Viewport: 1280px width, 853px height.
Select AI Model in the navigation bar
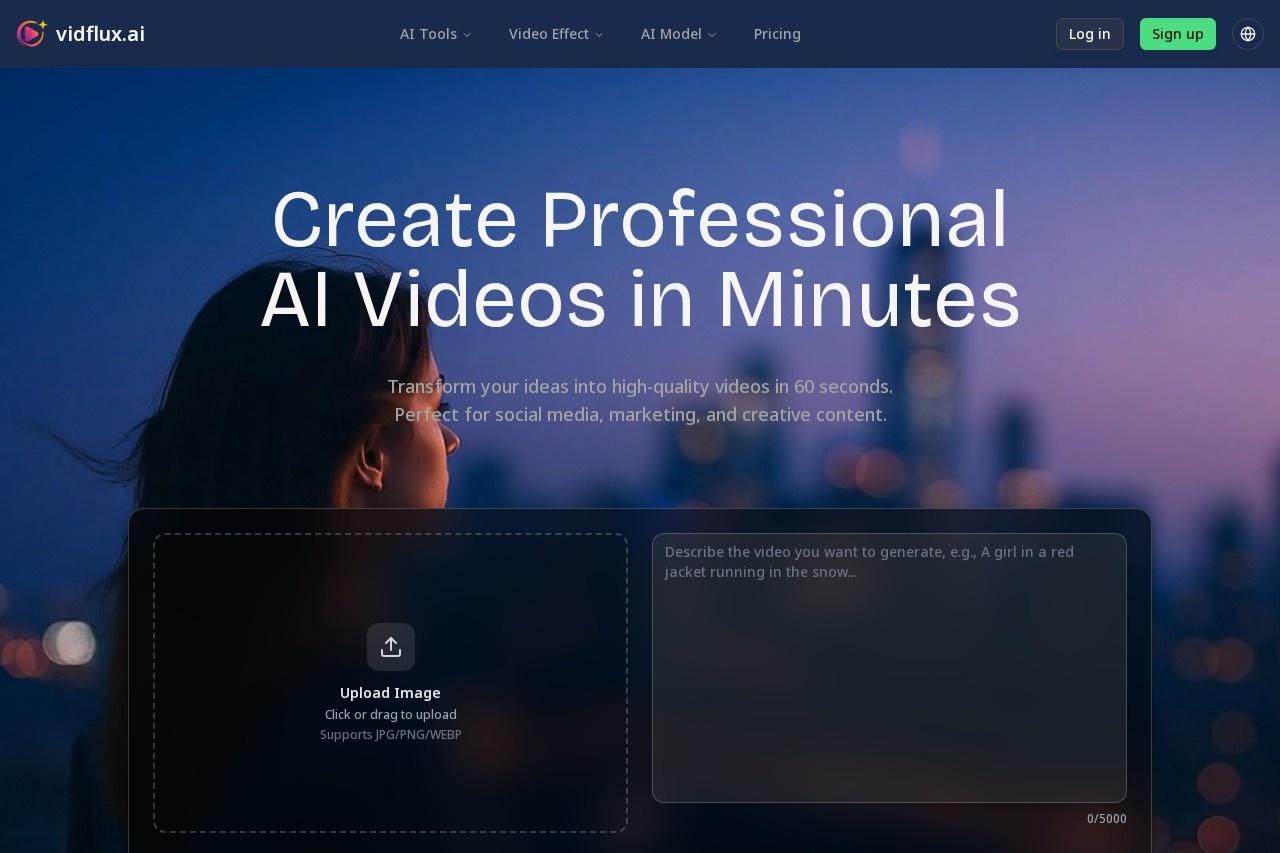pyautogui.click(x=671, y=34)
